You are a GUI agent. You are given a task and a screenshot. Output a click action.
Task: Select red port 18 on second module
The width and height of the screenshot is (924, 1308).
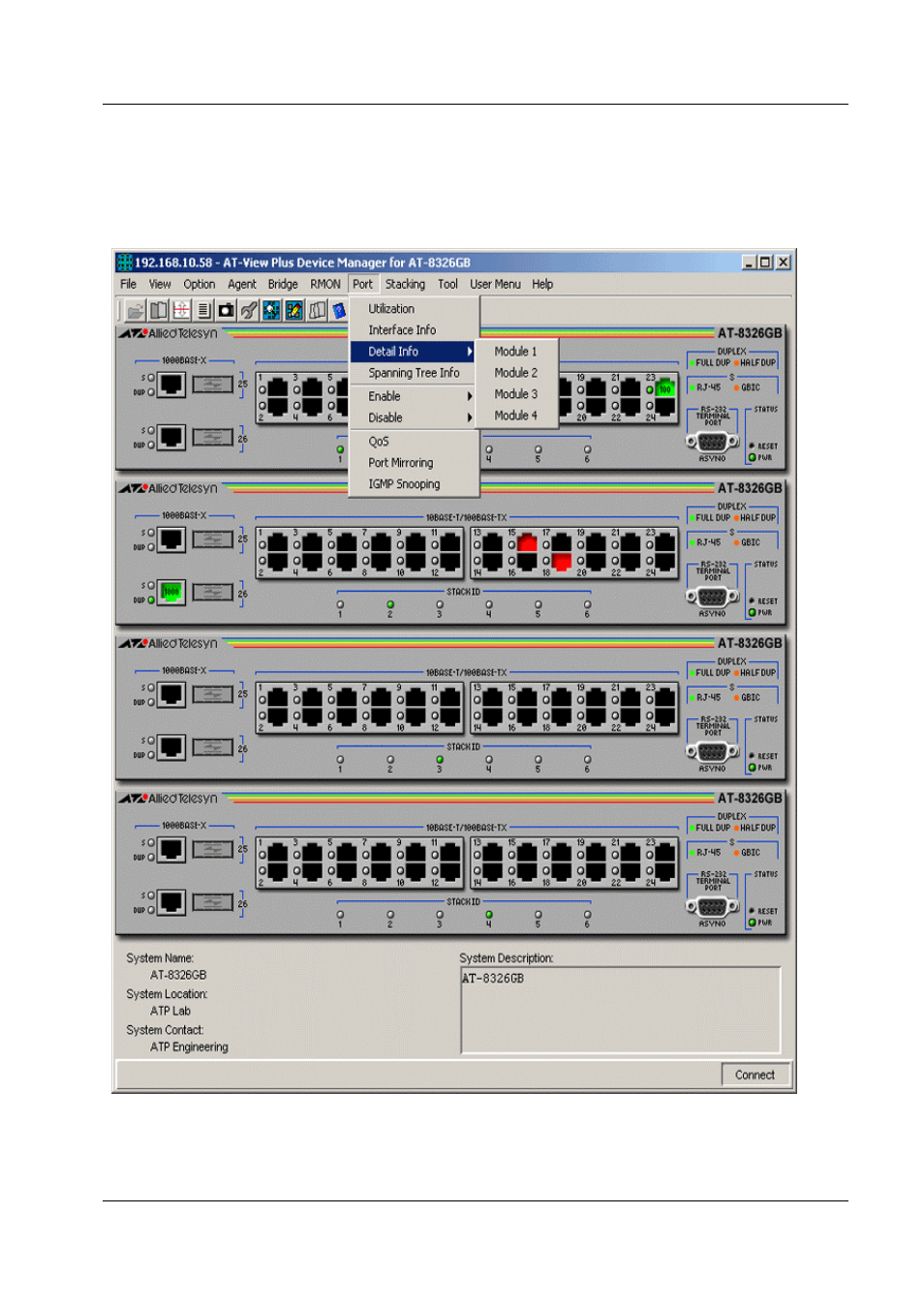coord(562,562)
